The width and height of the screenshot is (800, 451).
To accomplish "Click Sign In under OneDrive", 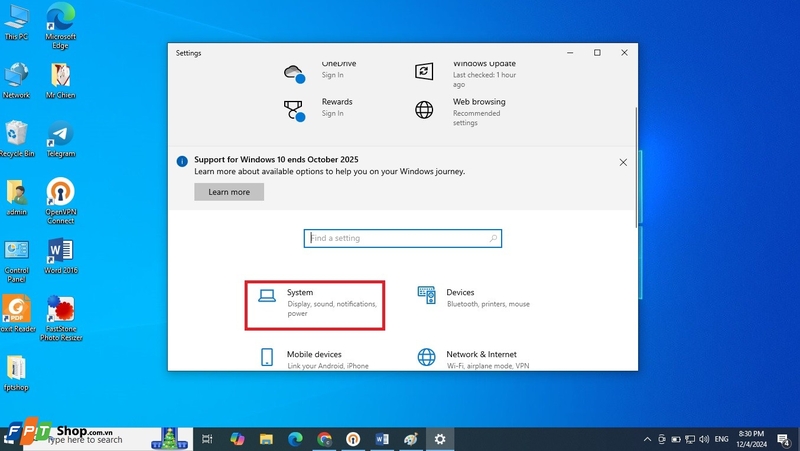I will (x=333, y=75).
